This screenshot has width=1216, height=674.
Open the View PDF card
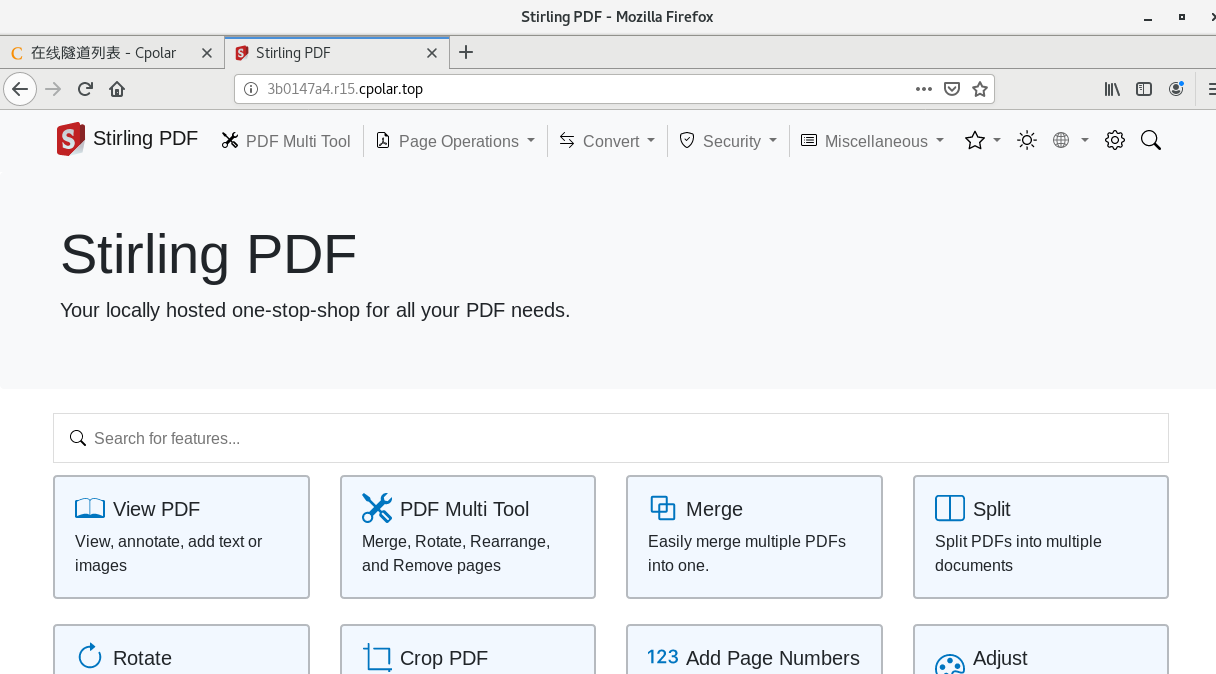click(x=181, y=537)
